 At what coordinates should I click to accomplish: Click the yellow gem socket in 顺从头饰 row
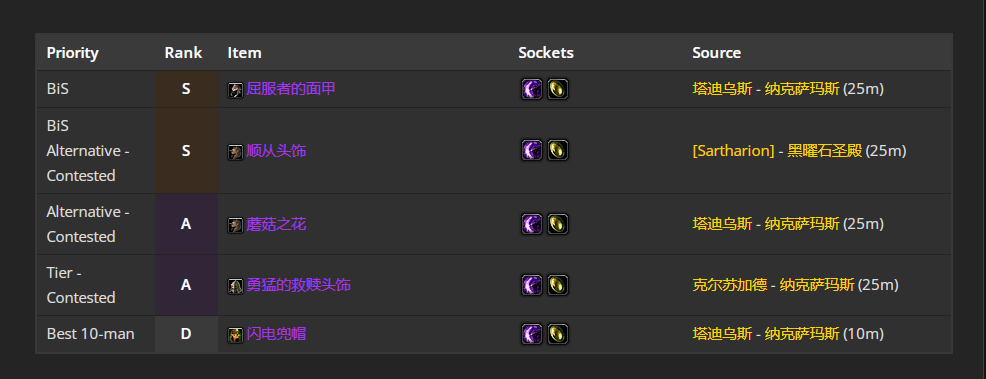pos(558,150)
